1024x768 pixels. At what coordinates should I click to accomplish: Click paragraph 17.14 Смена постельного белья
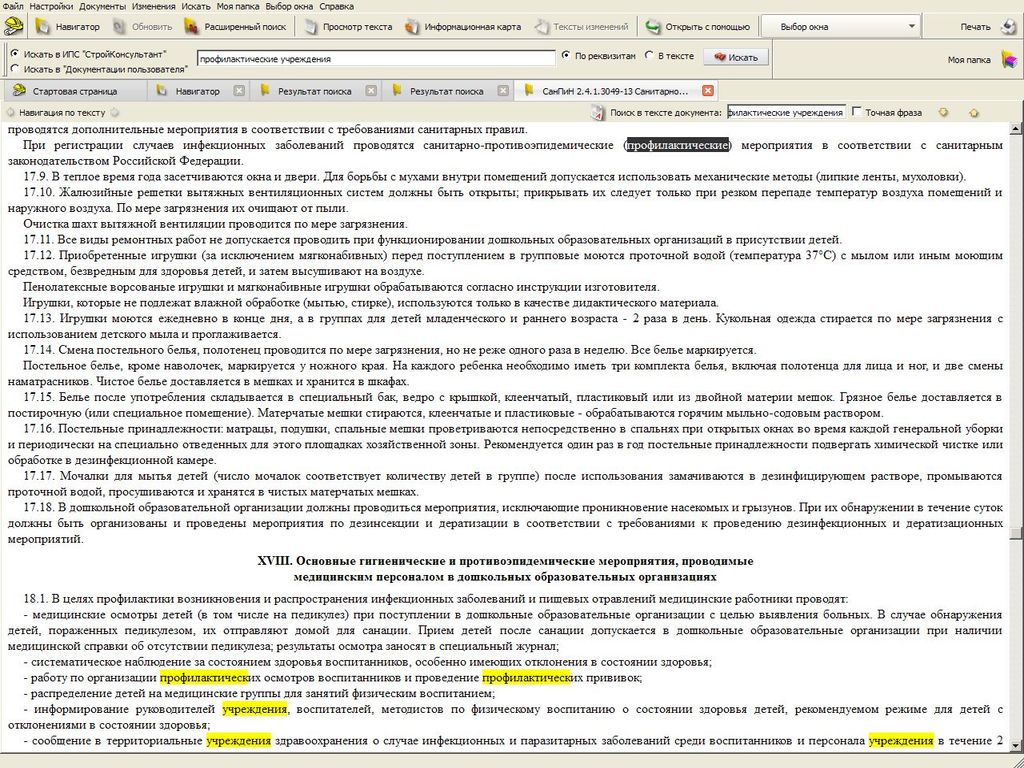coord(390,350)
